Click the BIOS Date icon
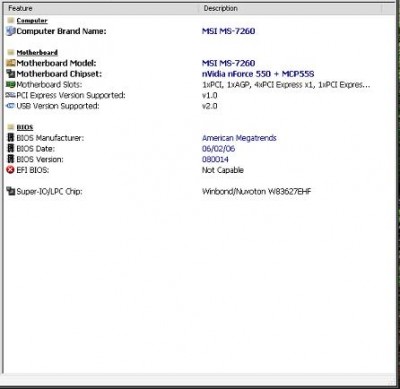The width and height of the screenshot is (400, 389). pyautogui.click(x=11, y=148)
